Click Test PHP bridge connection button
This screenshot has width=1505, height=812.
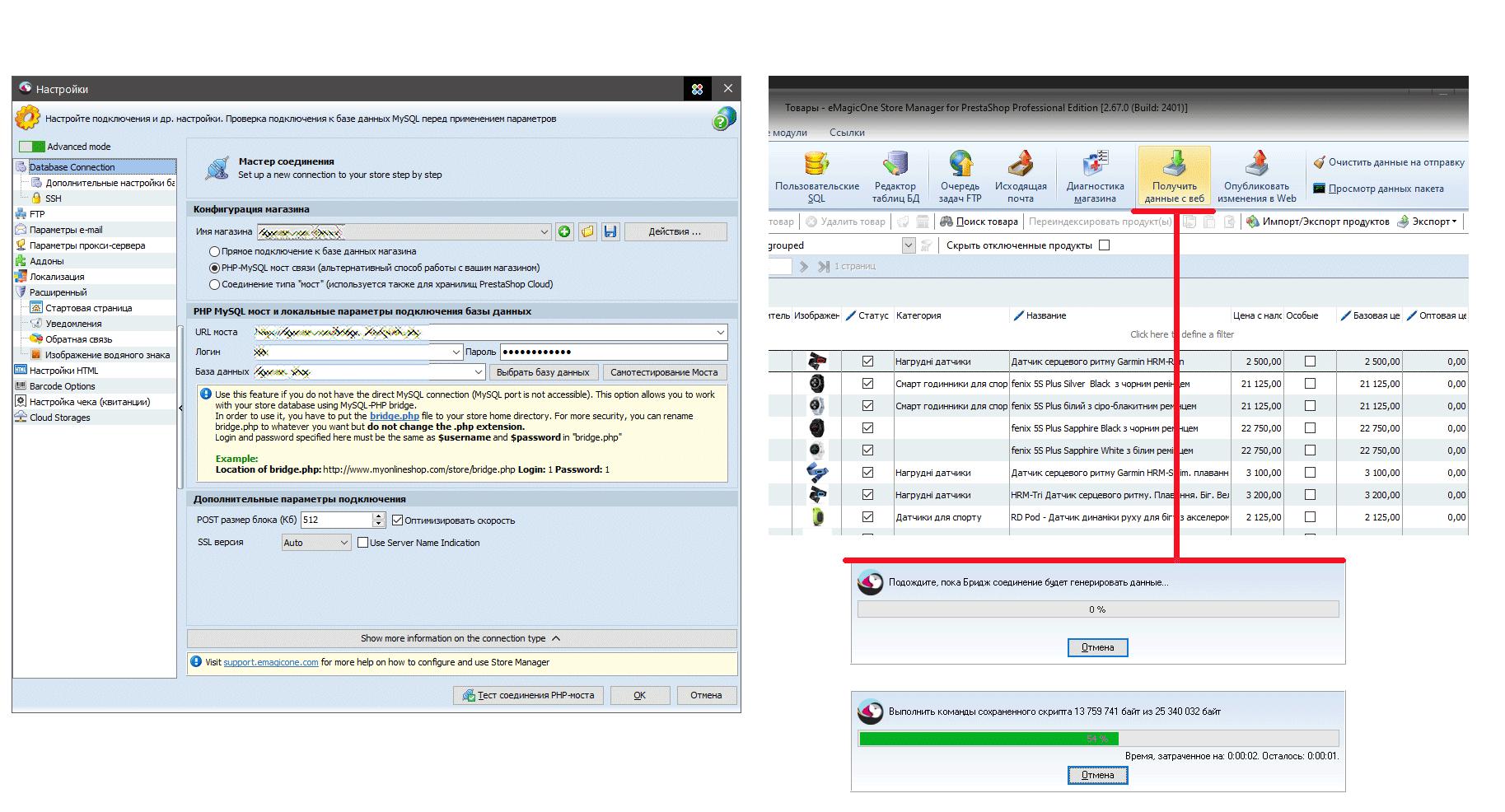529,695
